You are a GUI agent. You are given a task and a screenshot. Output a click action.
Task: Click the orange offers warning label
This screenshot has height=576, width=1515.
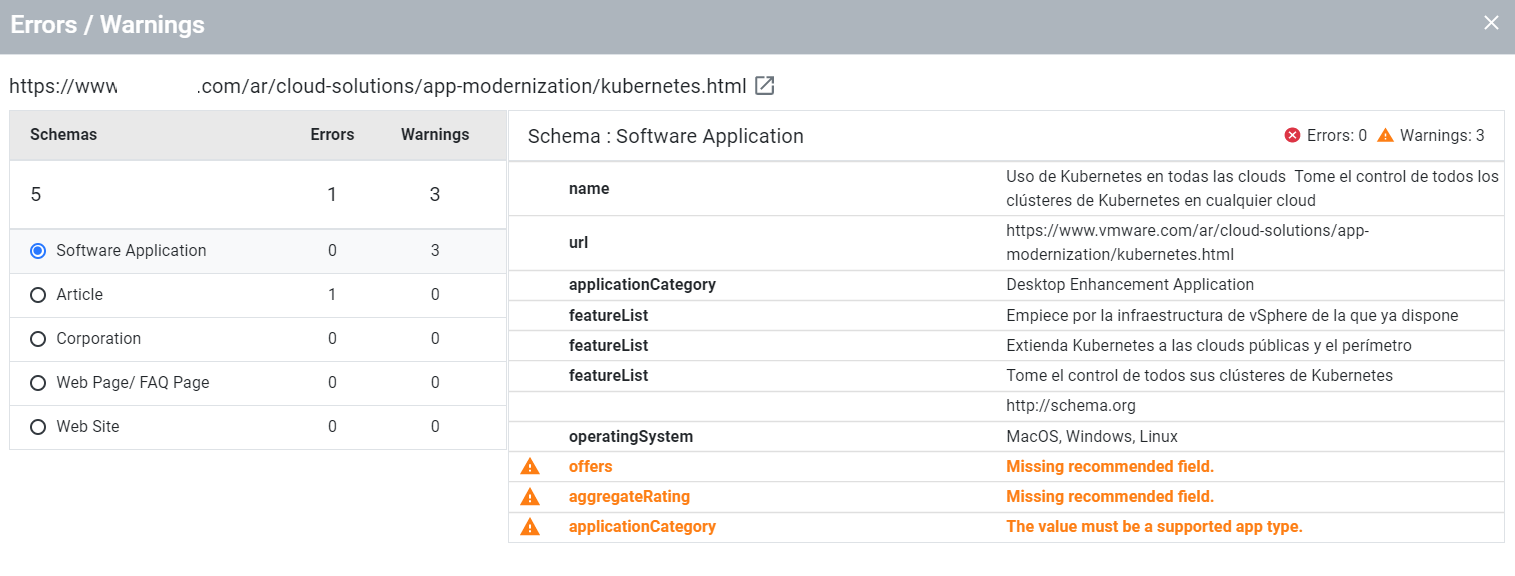tap(591, 466)
